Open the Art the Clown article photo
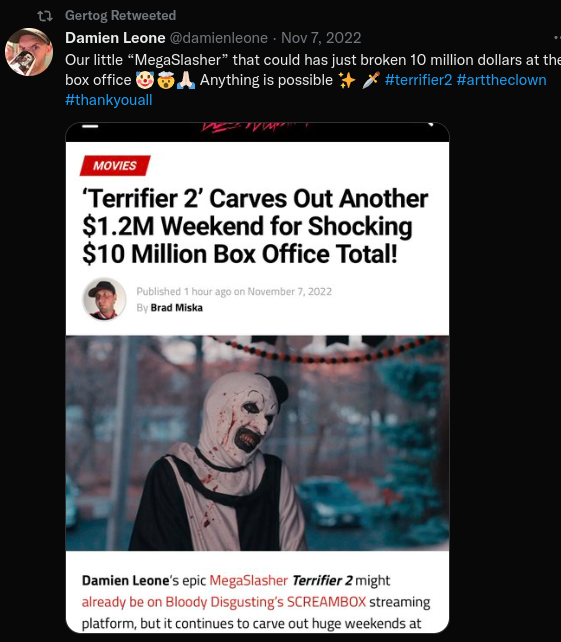The image size is (561, 642). (258, 443)
